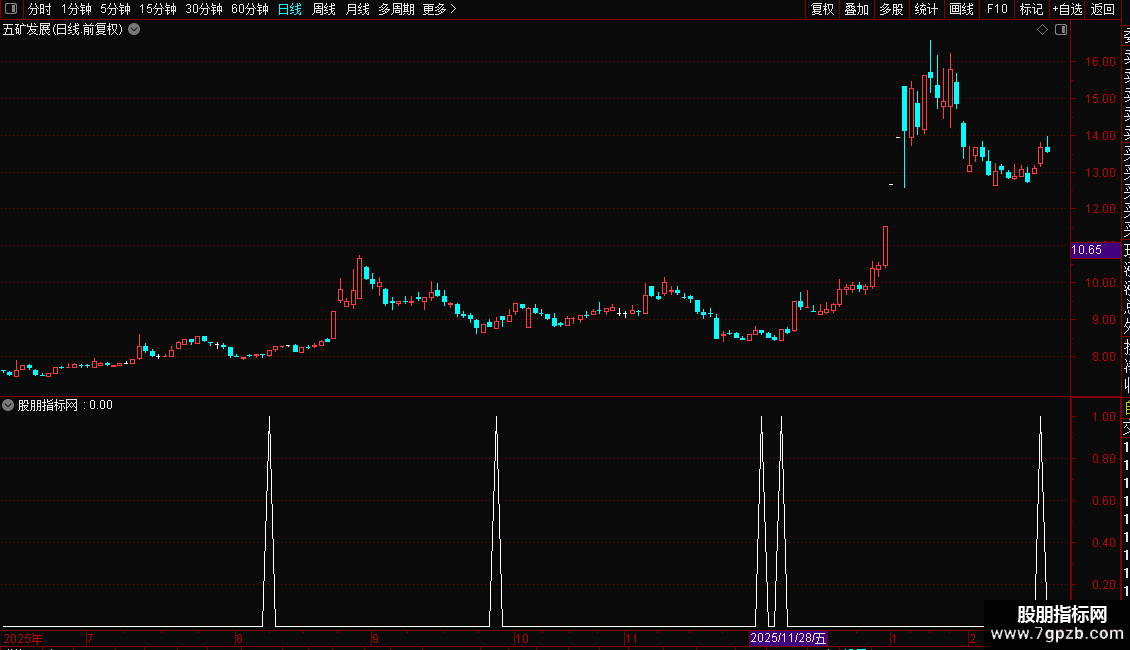The image size is (1130, 650).
Task: Expand the 更多 periods menu
Action: 440,9
